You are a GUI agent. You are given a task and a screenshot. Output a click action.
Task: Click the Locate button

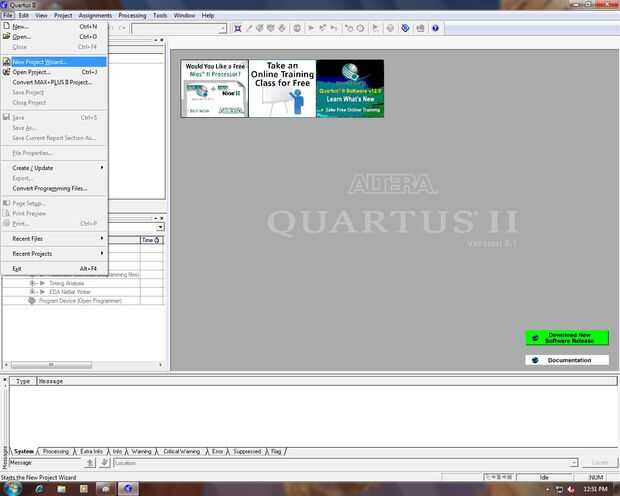[600, 462]
